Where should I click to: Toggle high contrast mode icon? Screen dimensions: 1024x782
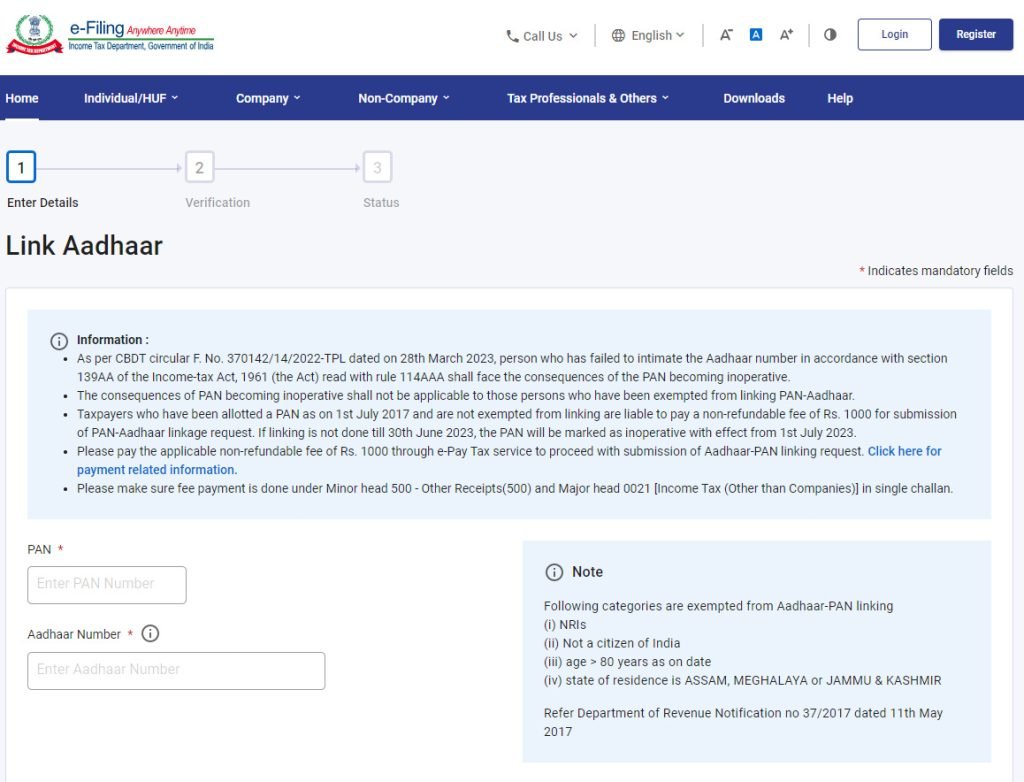(830, 35)
